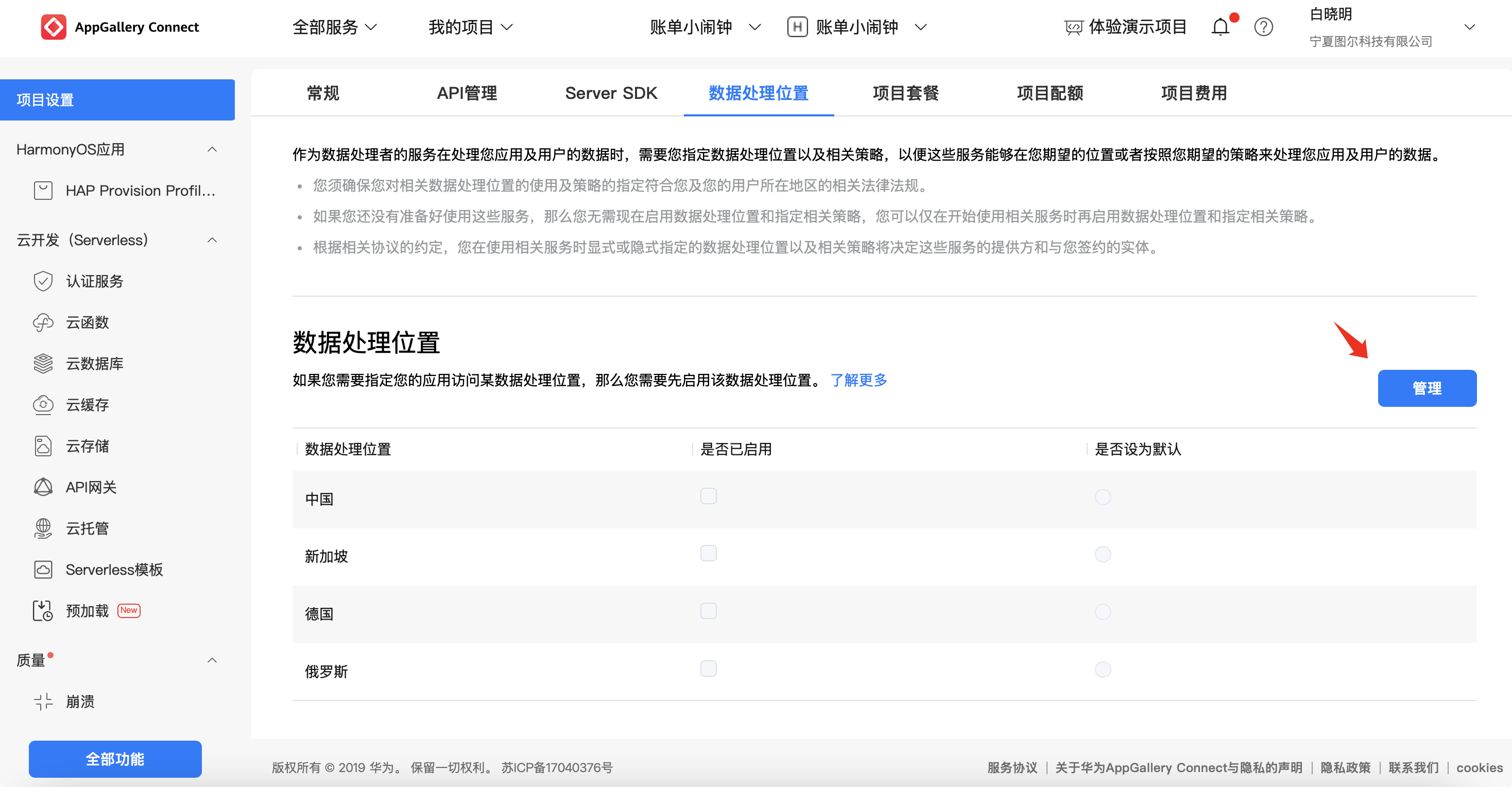1512x787 pixels.
Task: Click the 云函数 cloud function icon
Action: coord(43,322)
